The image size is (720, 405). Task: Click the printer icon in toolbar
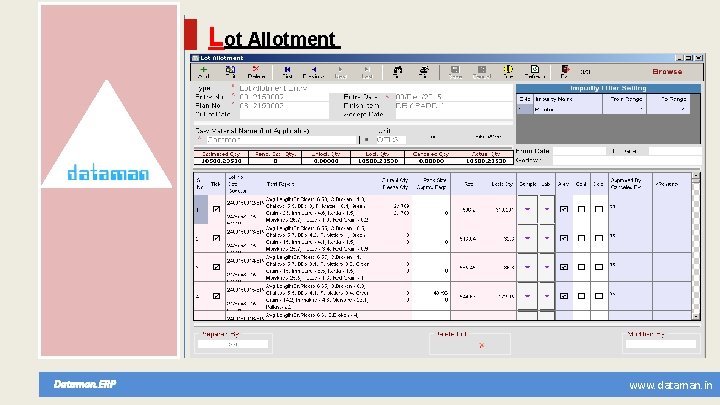click(x=424, y=70)
